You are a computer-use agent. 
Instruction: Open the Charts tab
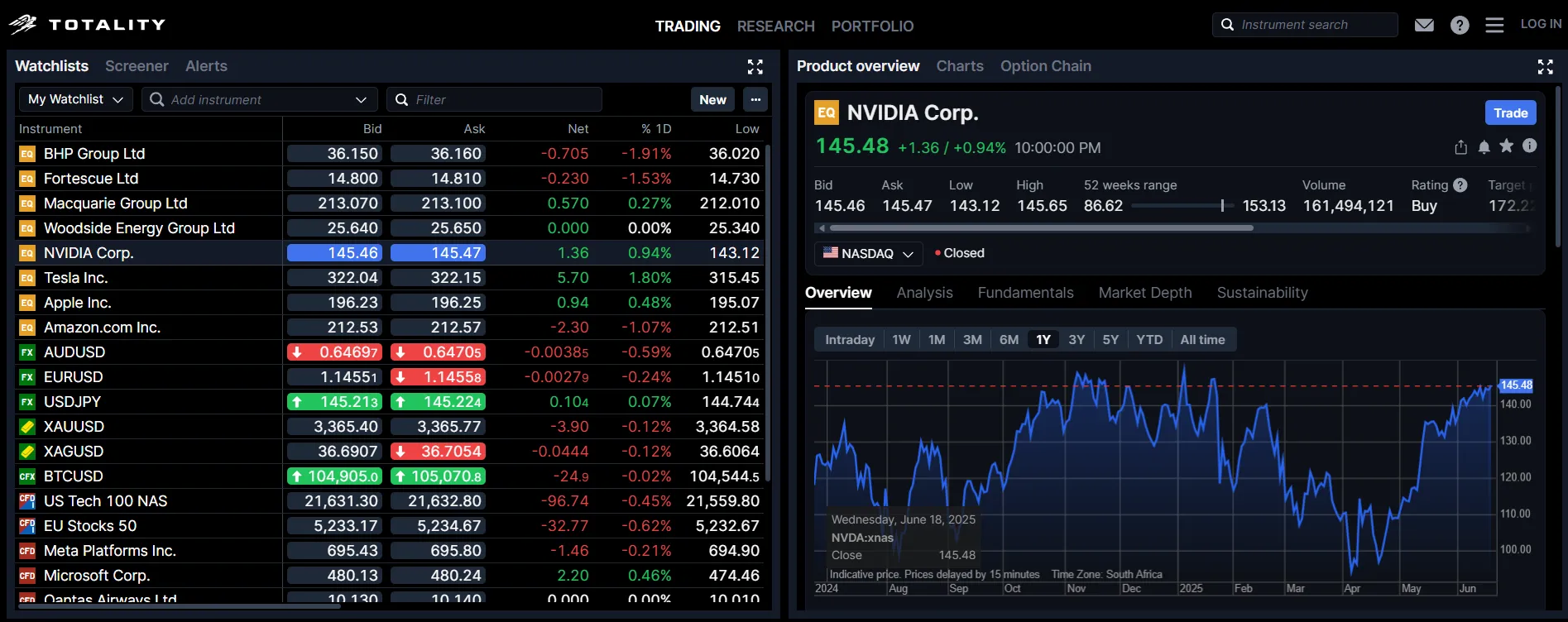[x=960, y=66]
